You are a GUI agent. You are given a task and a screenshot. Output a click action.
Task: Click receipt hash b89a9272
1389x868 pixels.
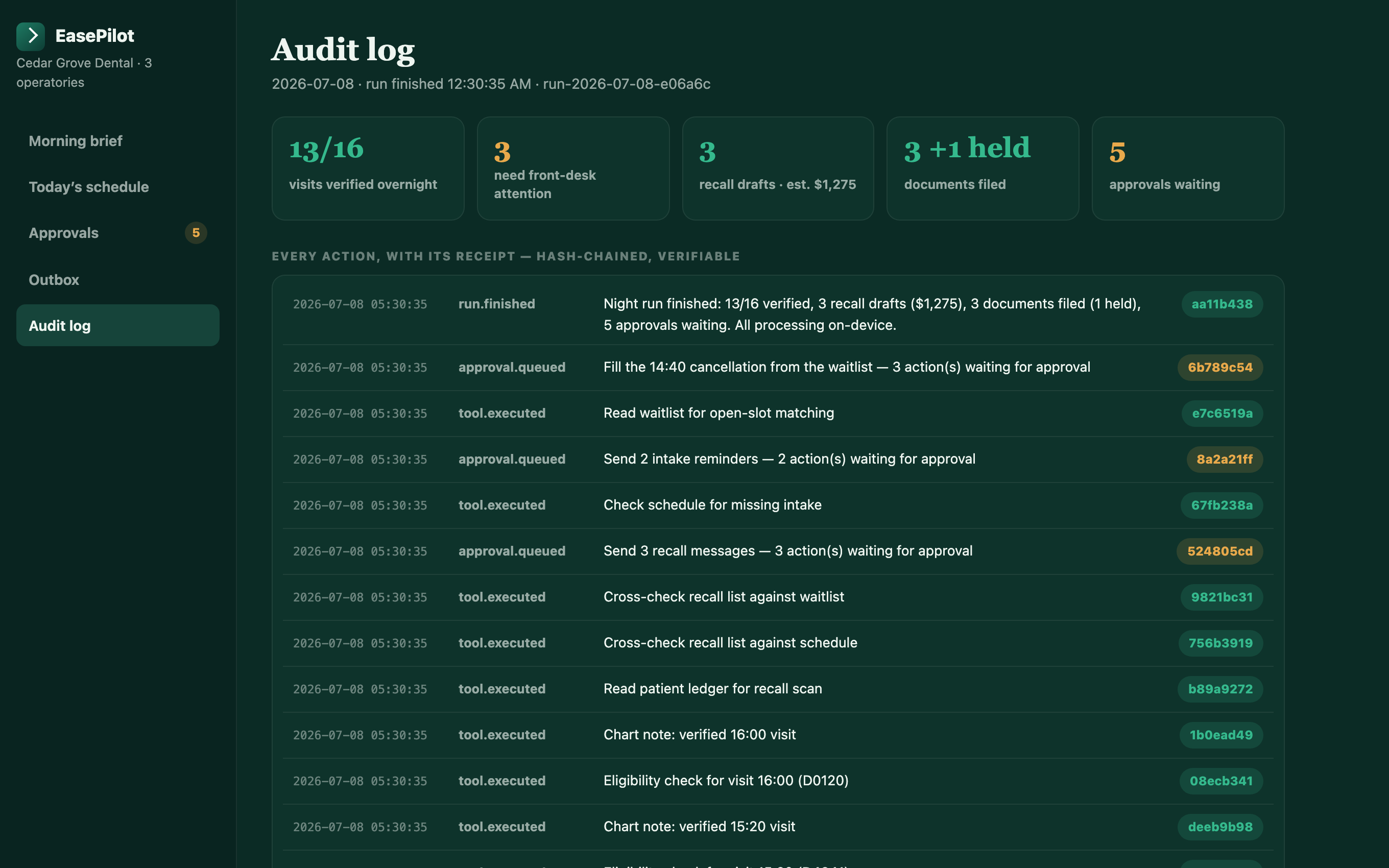(x=1220, y=689)
